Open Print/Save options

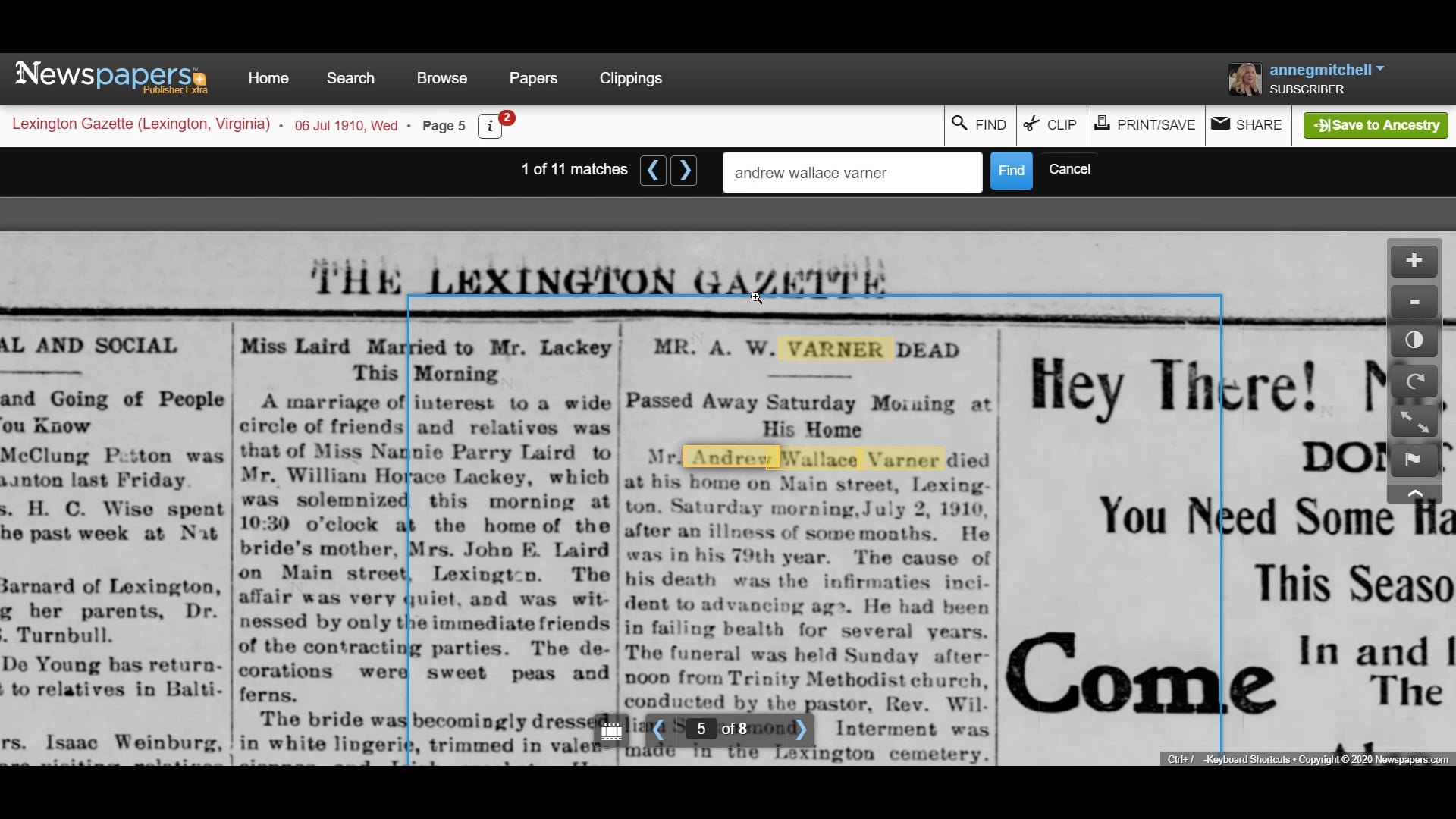[x=1145, y=124]
